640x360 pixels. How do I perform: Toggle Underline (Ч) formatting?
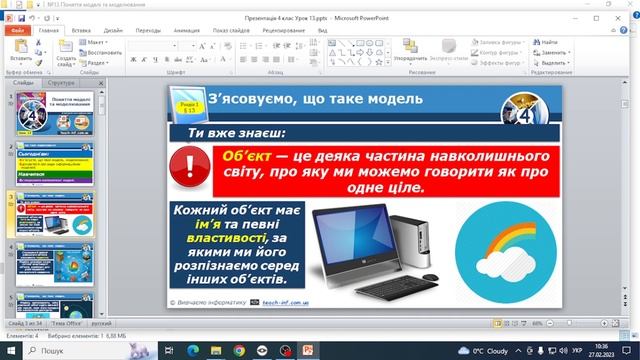click(x=156, y=60)
